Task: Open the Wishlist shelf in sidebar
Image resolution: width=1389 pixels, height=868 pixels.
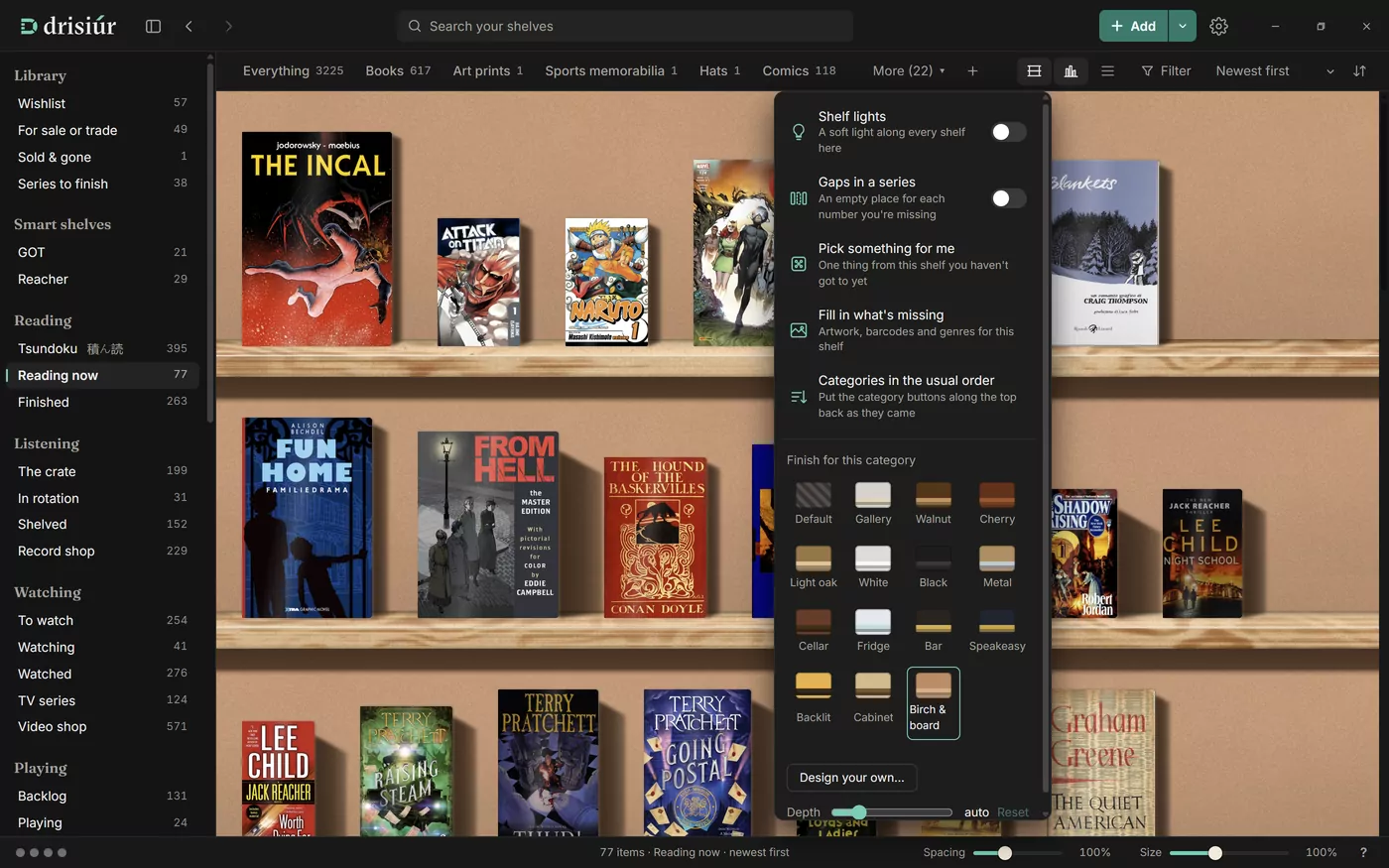Action: (103, 103)
